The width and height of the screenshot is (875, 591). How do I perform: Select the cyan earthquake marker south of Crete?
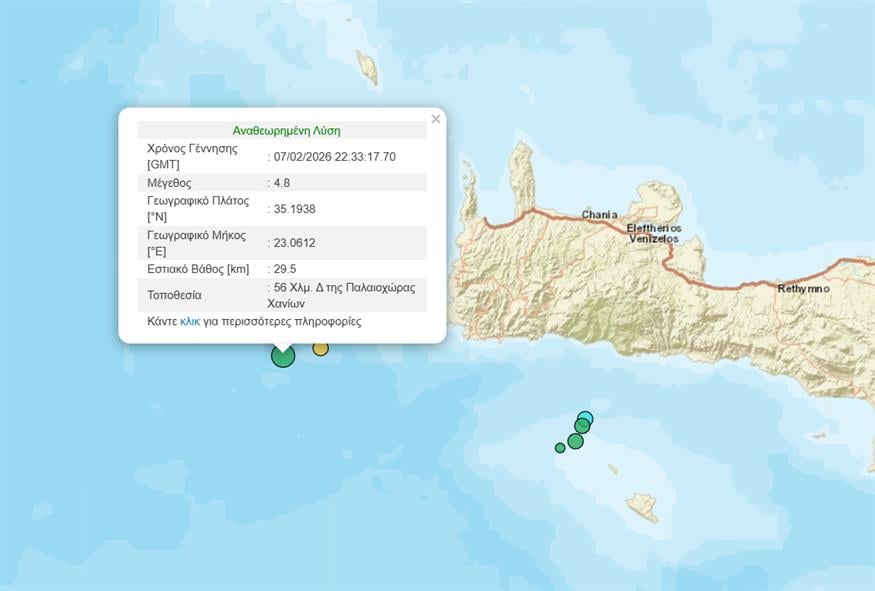coord(586,418)
